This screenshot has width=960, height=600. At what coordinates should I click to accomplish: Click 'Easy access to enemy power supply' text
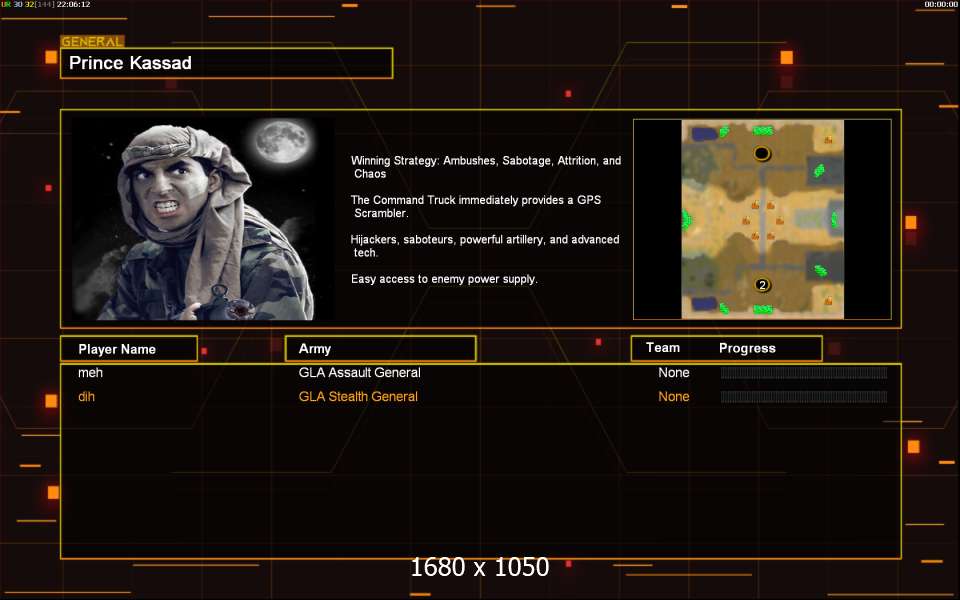(x=444, y=279)
